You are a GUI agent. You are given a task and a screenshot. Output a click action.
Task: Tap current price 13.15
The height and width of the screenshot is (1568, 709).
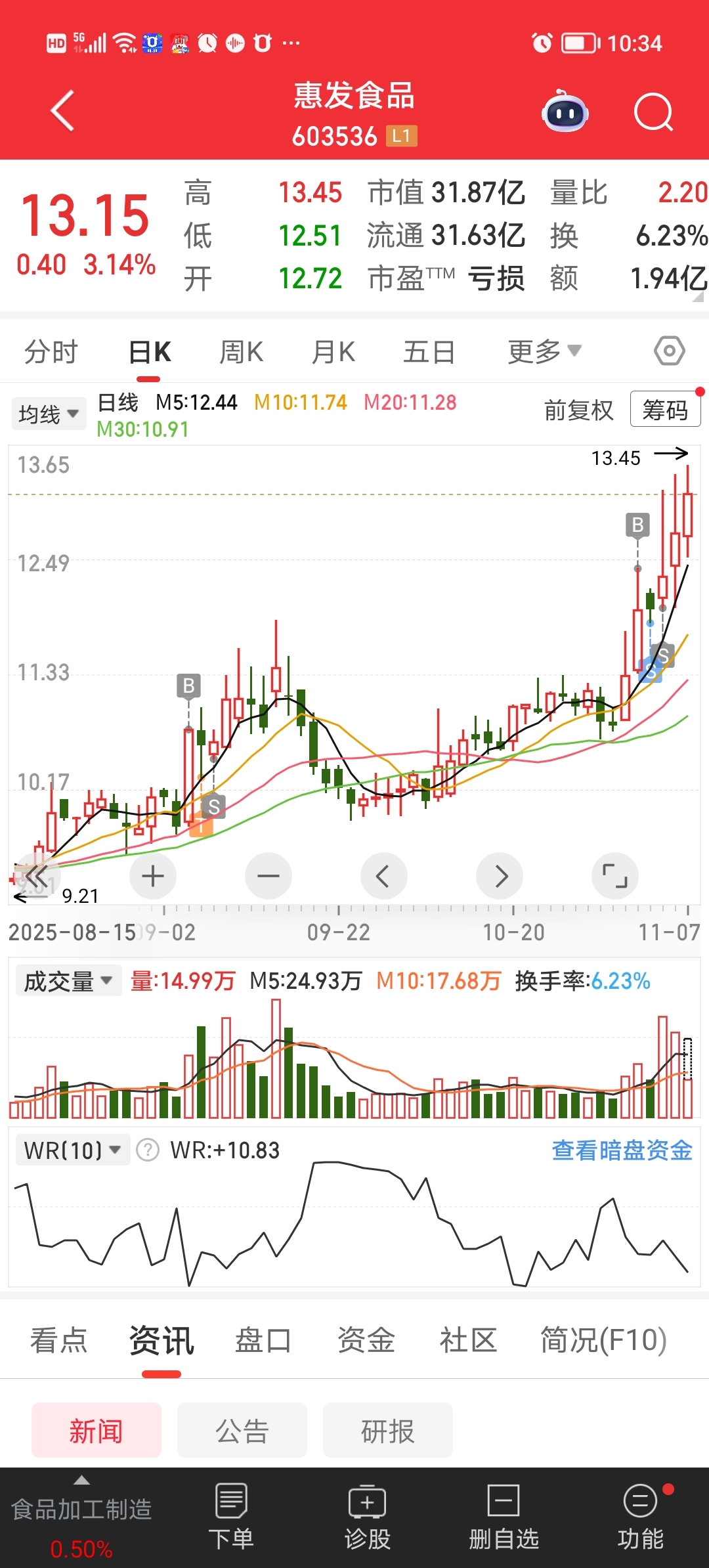click(x=85, y=215)
